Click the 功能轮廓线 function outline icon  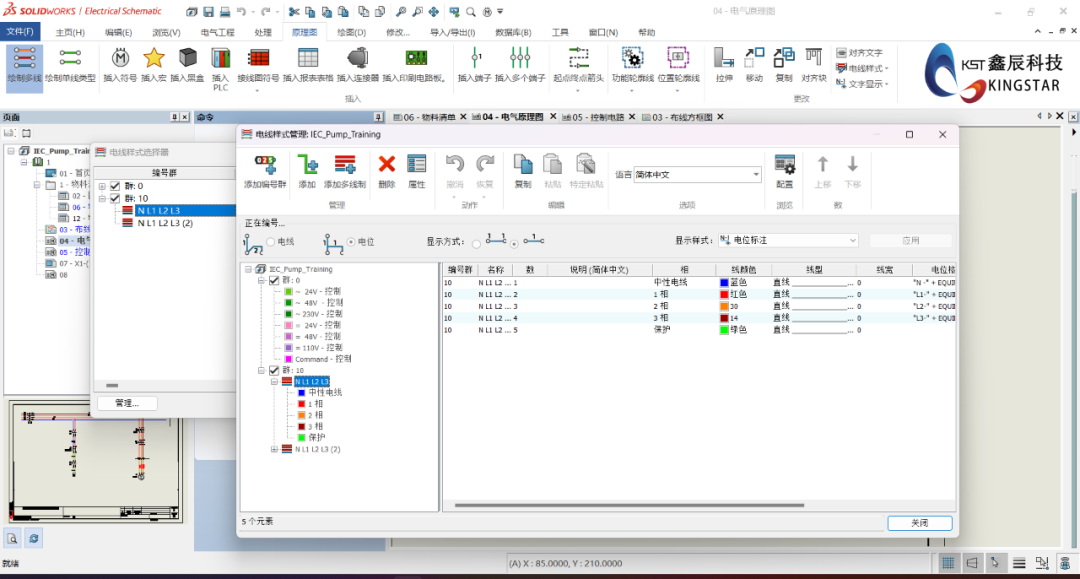(632, 58)
